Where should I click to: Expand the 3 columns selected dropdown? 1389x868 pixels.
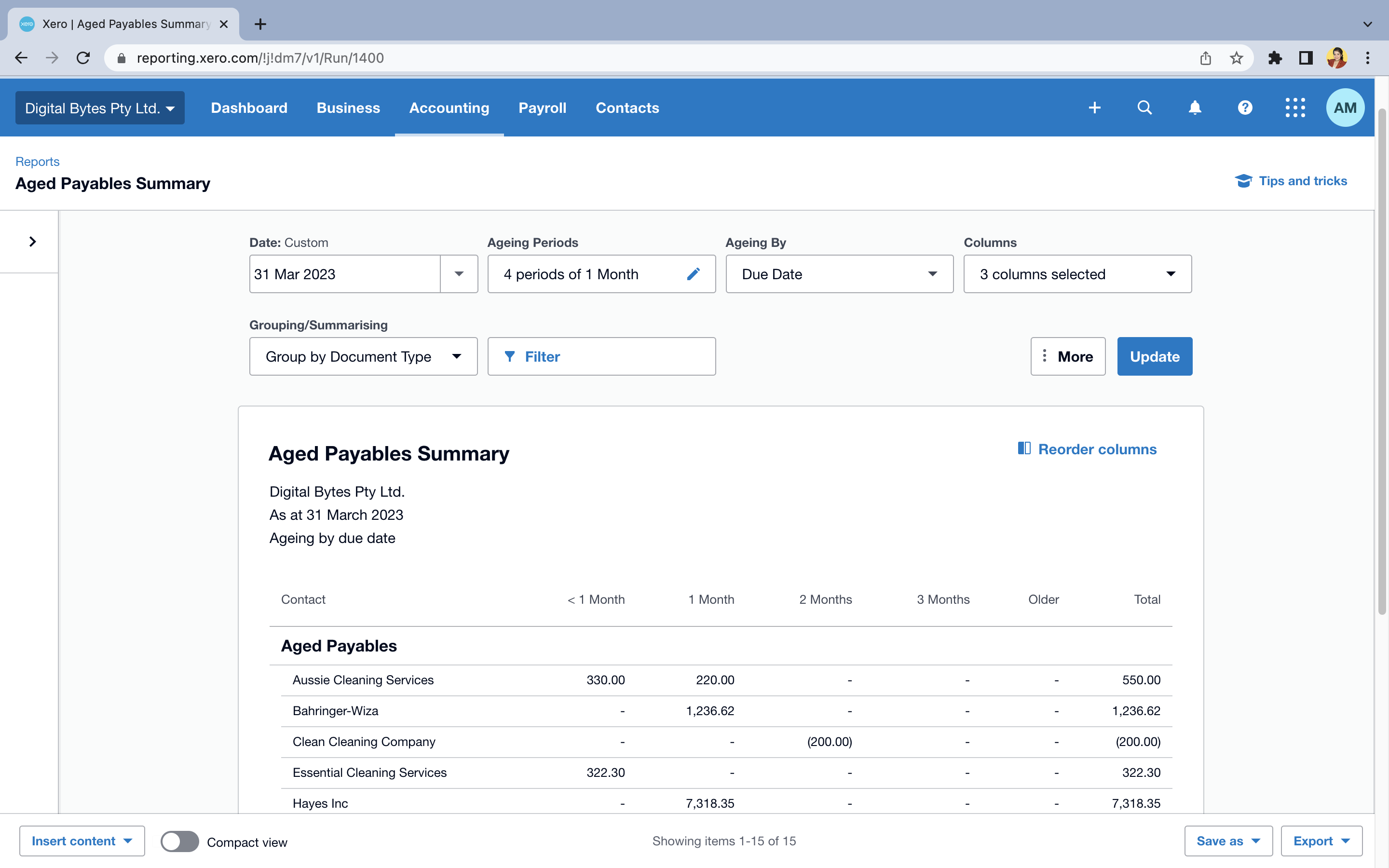1077,274
